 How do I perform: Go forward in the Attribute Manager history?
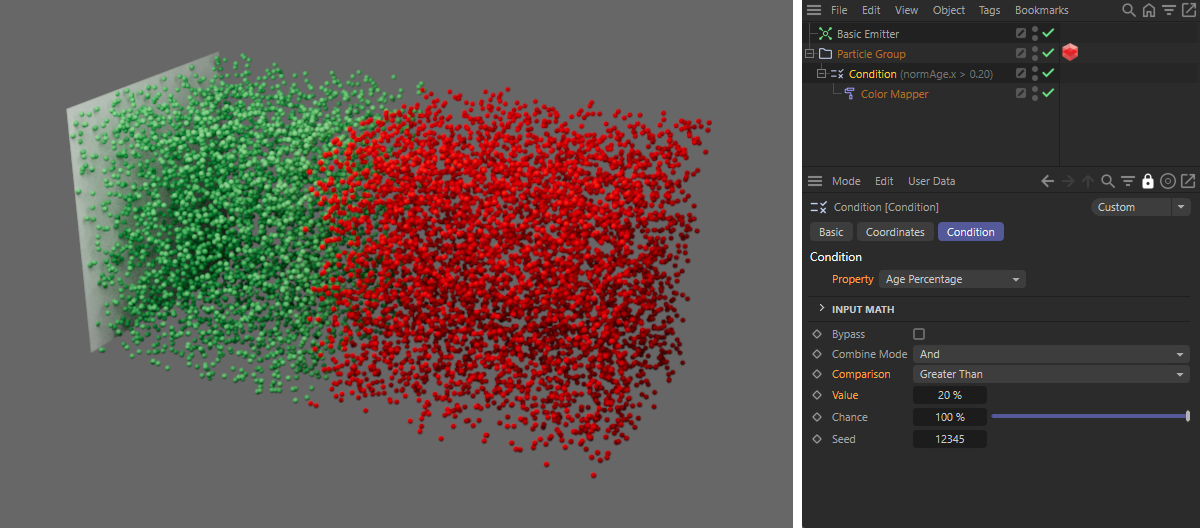pyautogui.click(x=1067, y=181)
